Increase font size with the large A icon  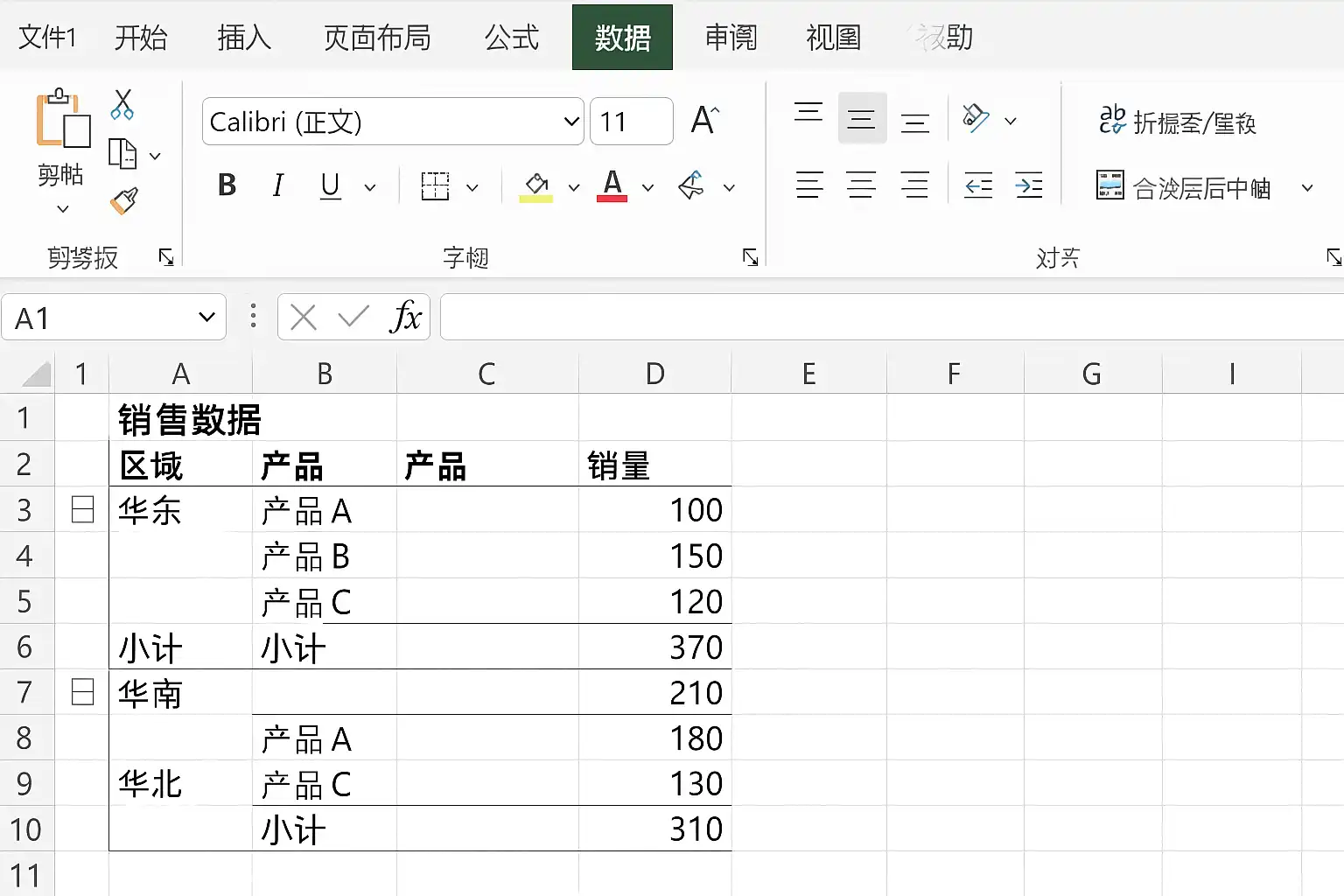705,120
